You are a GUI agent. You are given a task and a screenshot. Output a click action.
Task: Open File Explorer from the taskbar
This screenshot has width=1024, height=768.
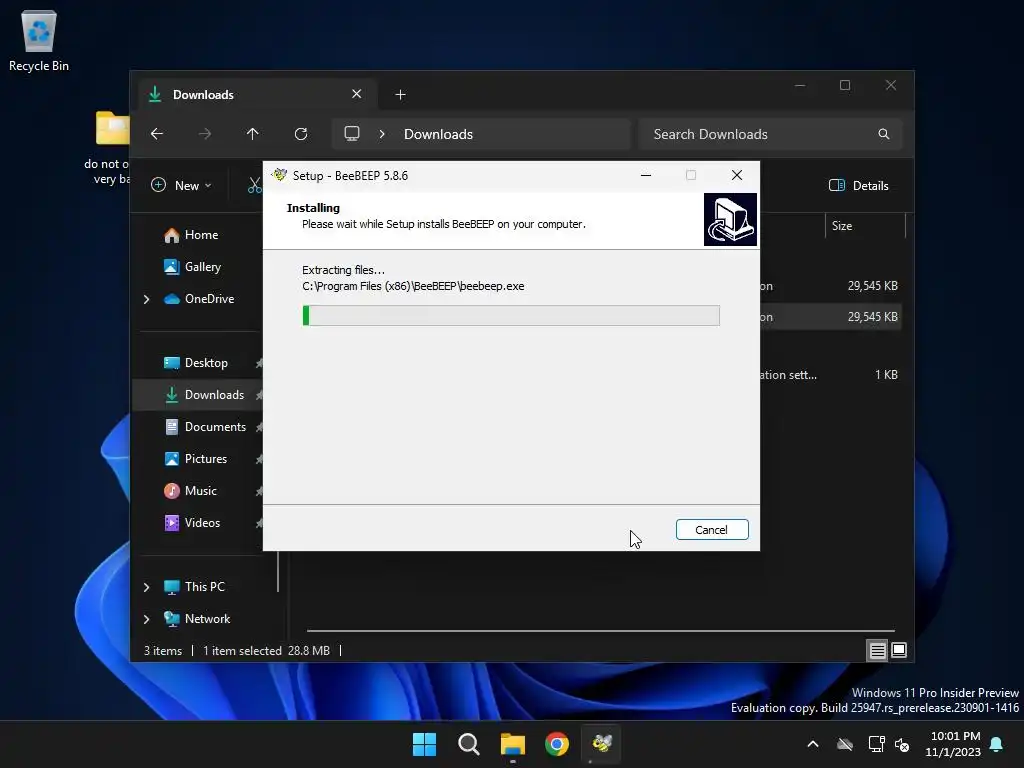pyautogui.click(x=513, y=744)
